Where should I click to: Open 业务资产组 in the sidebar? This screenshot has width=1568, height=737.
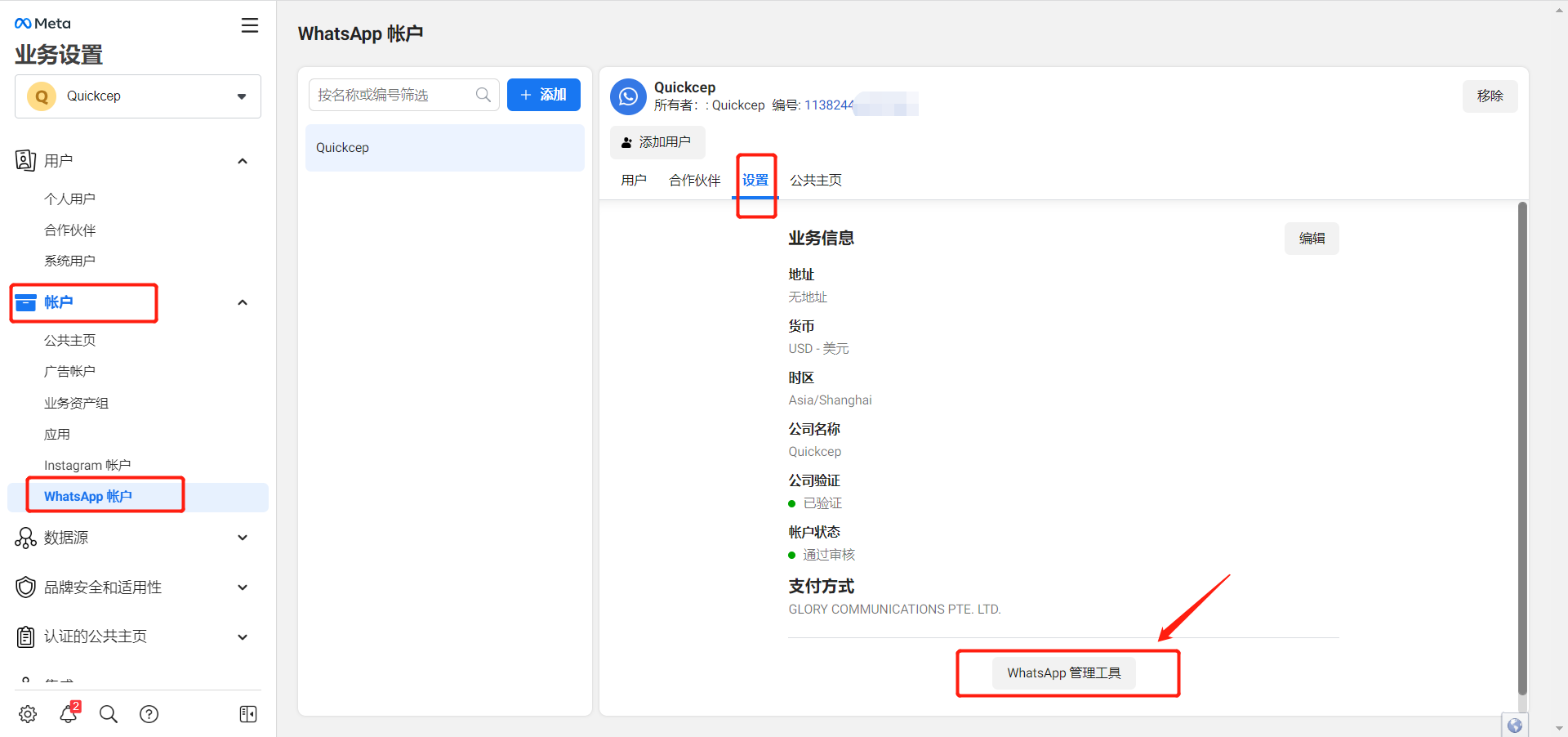76,403
